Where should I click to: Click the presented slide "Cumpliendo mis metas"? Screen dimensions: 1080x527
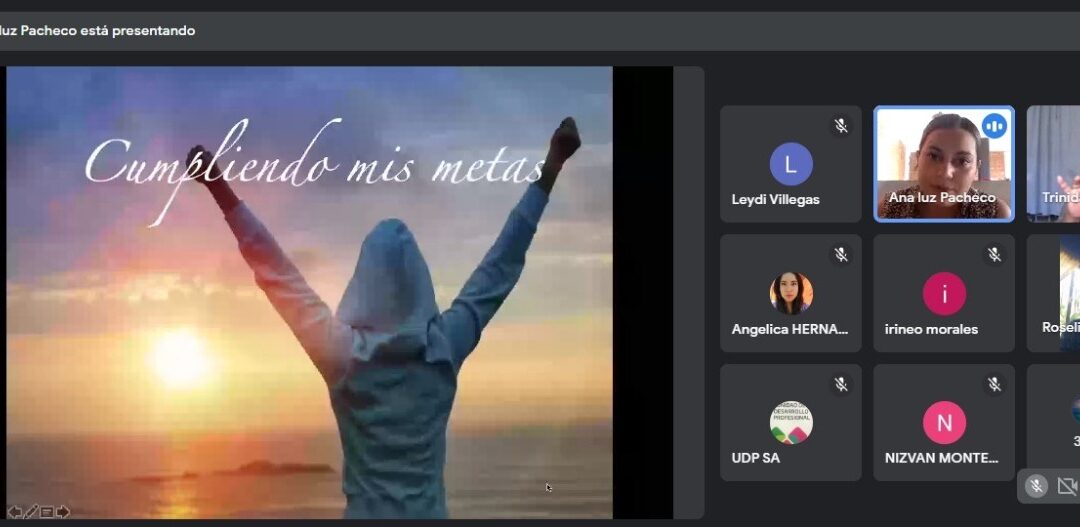[309, 292]
